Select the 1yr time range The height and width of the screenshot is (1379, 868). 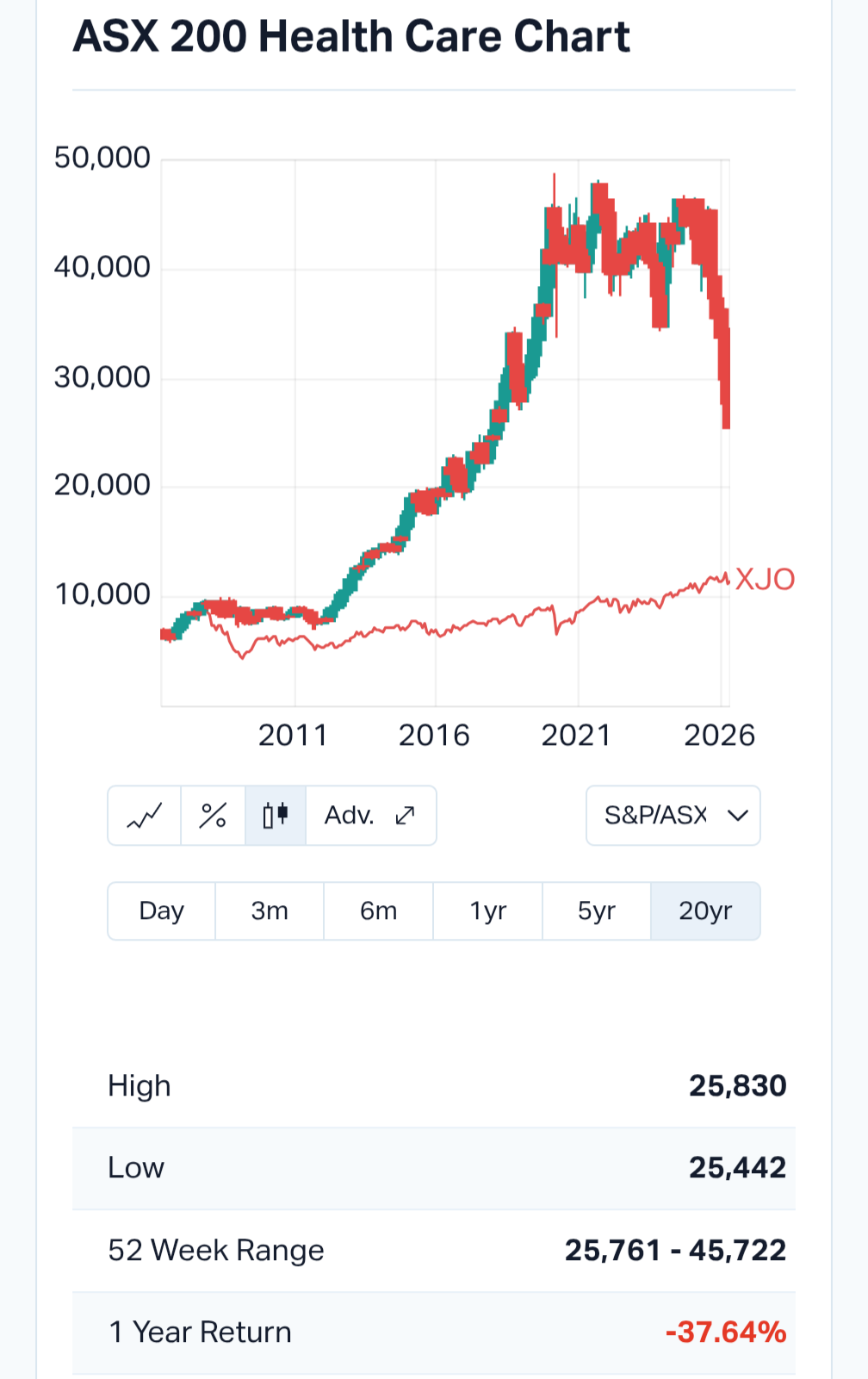tap(488, 910)
